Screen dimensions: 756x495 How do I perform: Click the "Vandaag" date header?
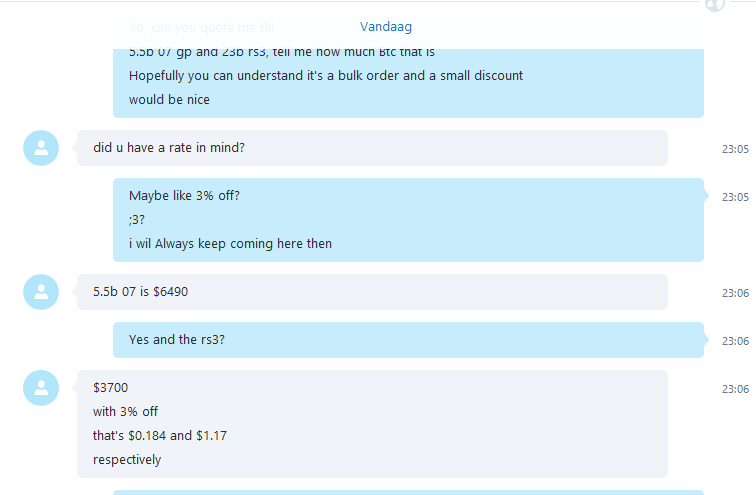point(386,27)
